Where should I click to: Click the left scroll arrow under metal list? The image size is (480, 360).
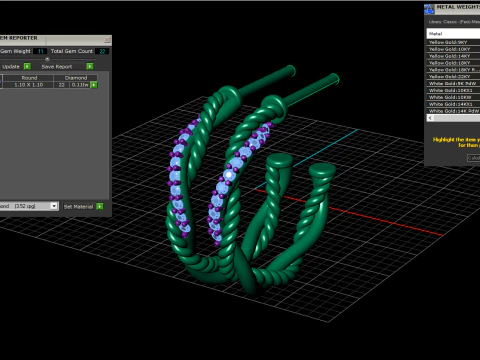pyautogui.click(x=430, y=118)
